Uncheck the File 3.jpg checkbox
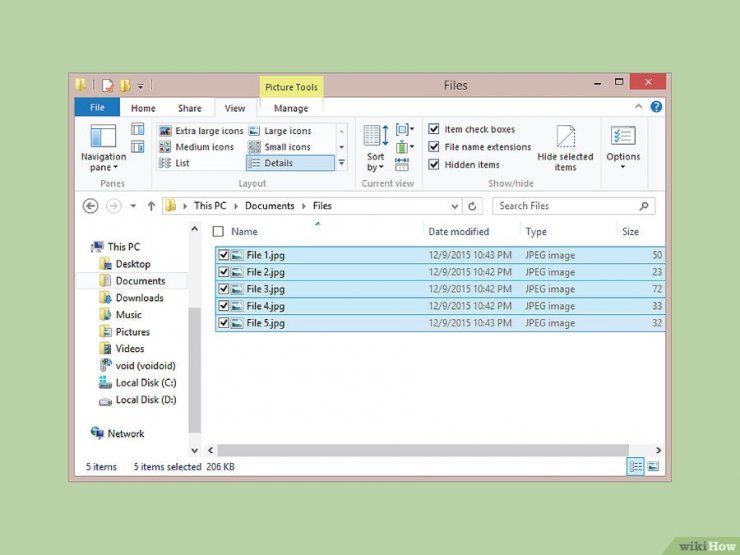The width and height of the screenshot is (740, 555). click(x=223, y=289)
